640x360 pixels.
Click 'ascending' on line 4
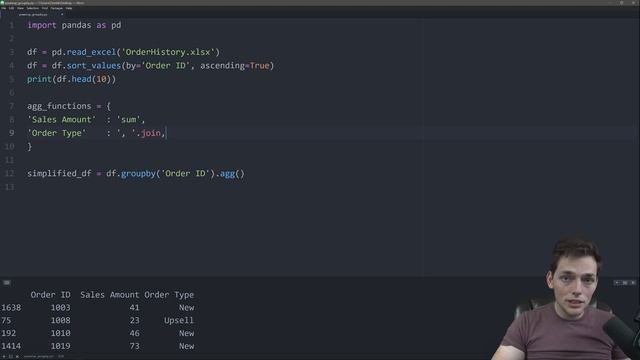(222, 66)
